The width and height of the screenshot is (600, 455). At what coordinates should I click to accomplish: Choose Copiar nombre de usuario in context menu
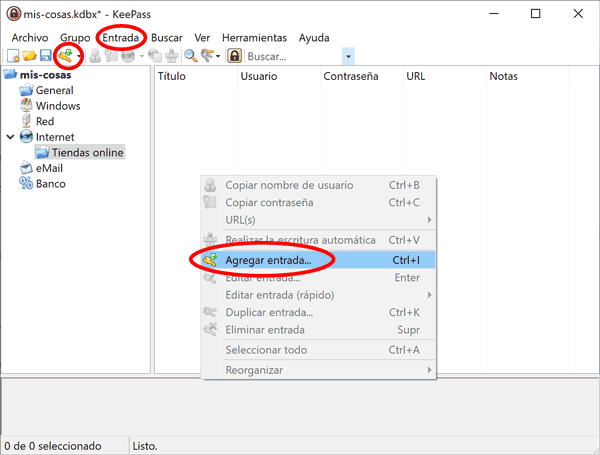(319, 185)
